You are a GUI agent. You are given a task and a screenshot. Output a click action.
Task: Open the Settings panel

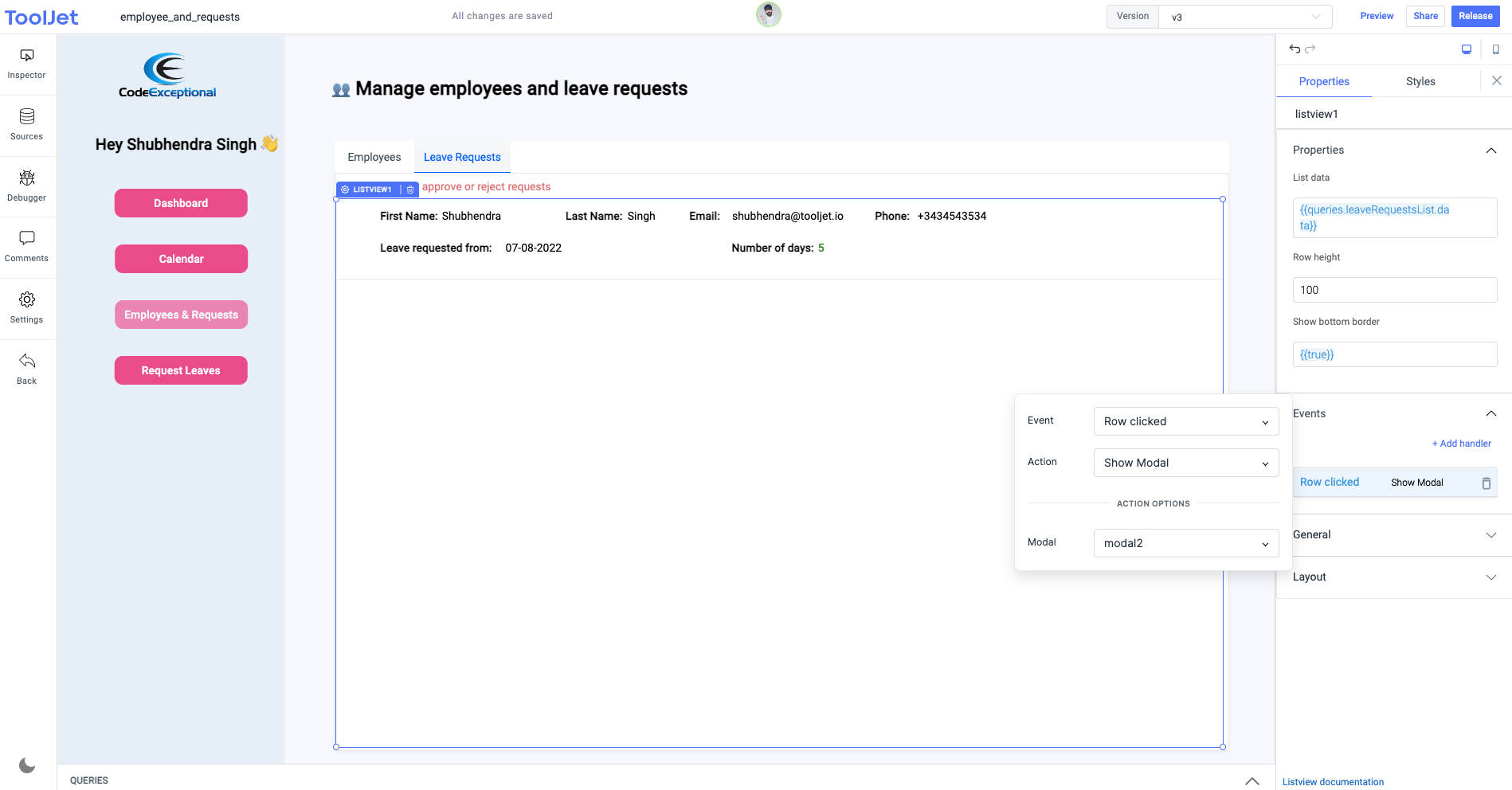pyautogui.click(x=26, y=305)
